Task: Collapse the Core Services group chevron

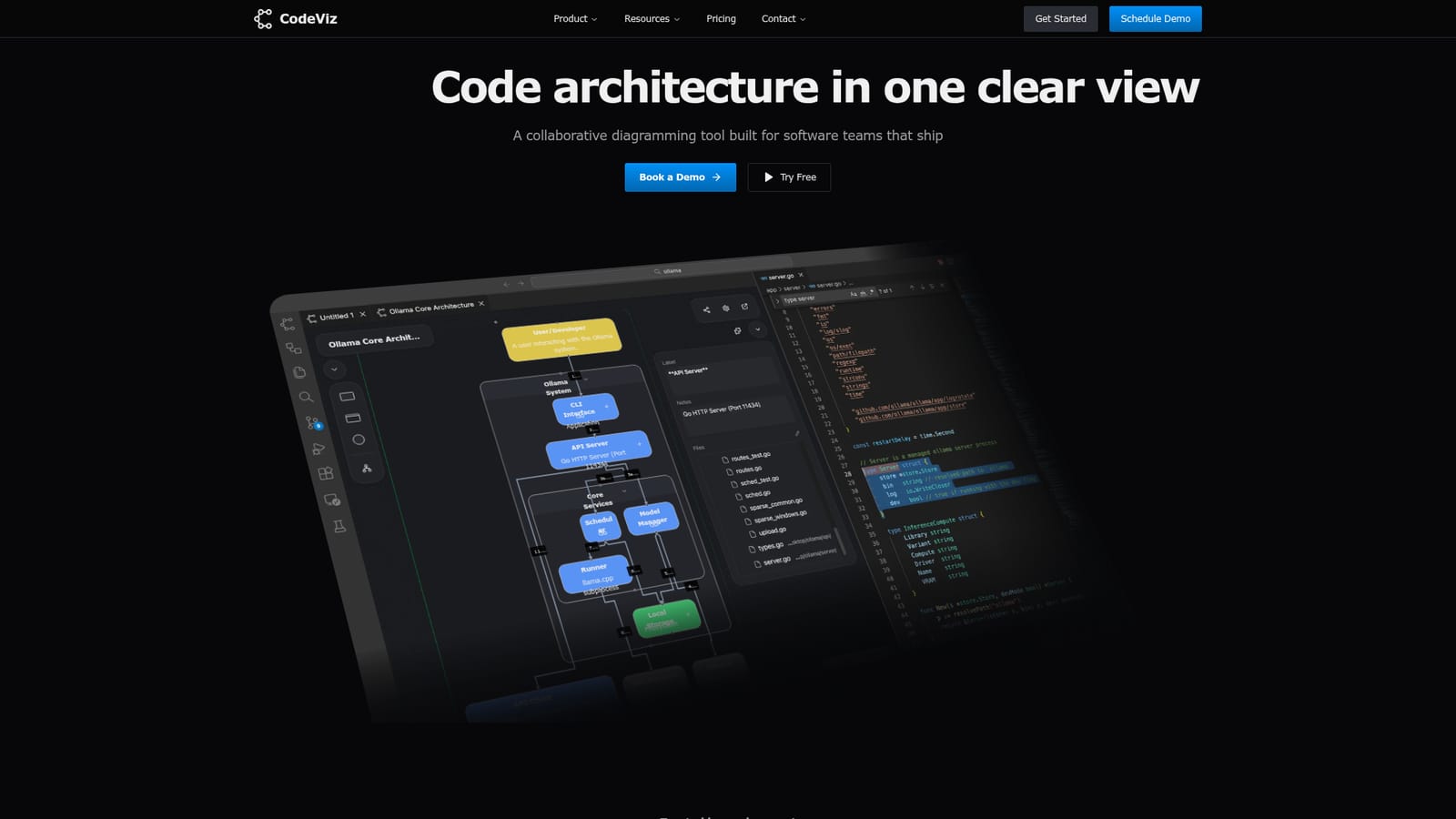Action: tap(624, 491)
